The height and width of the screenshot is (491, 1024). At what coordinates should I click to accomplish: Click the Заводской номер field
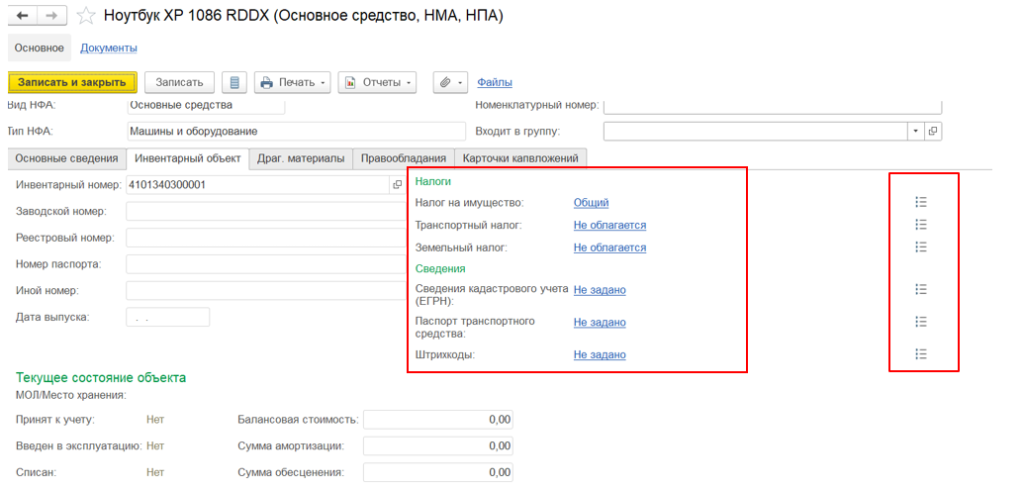[x=266, y=212]
